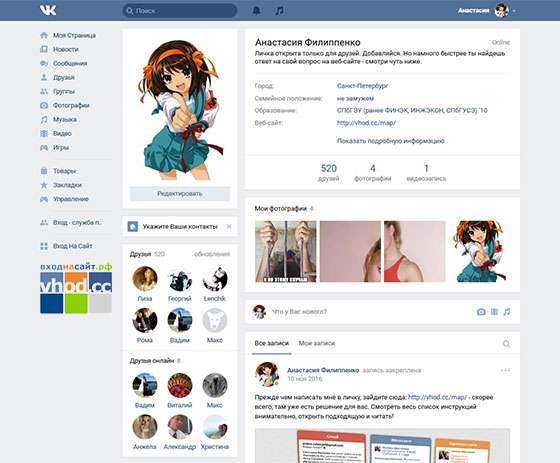Click 'обновления' in friends block
The image size is (560, 463).
pos(212,254)
